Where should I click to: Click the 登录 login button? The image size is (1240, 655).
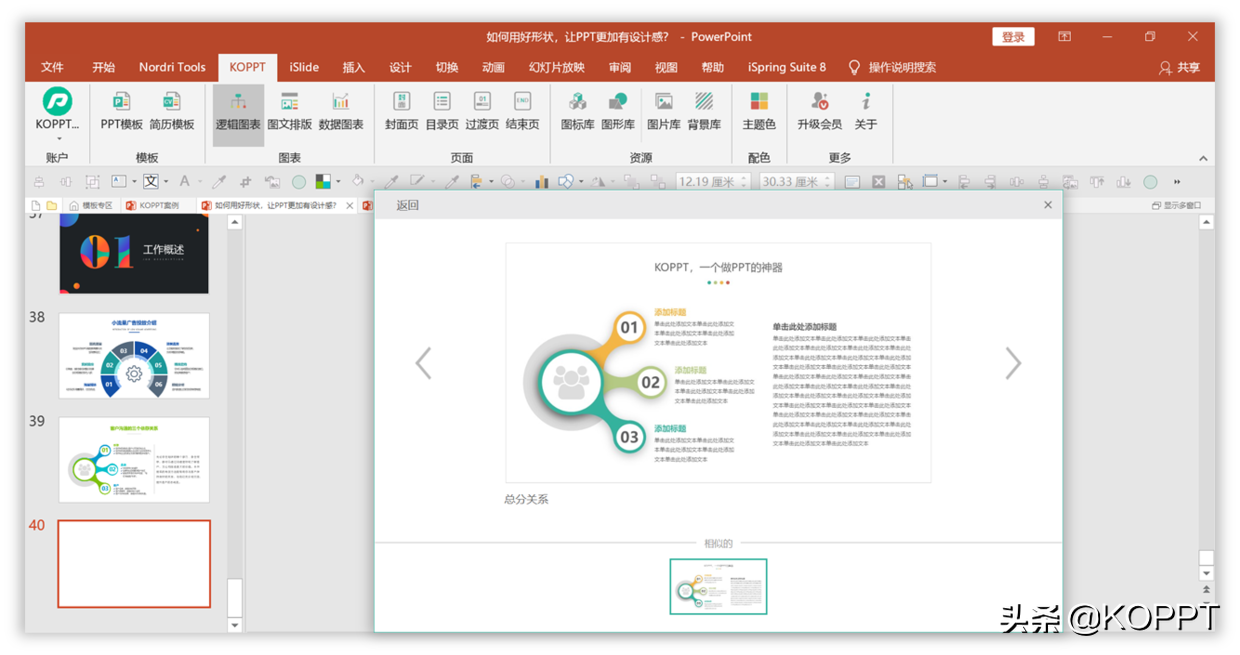pyautogui.click(x=1013, y=37)
